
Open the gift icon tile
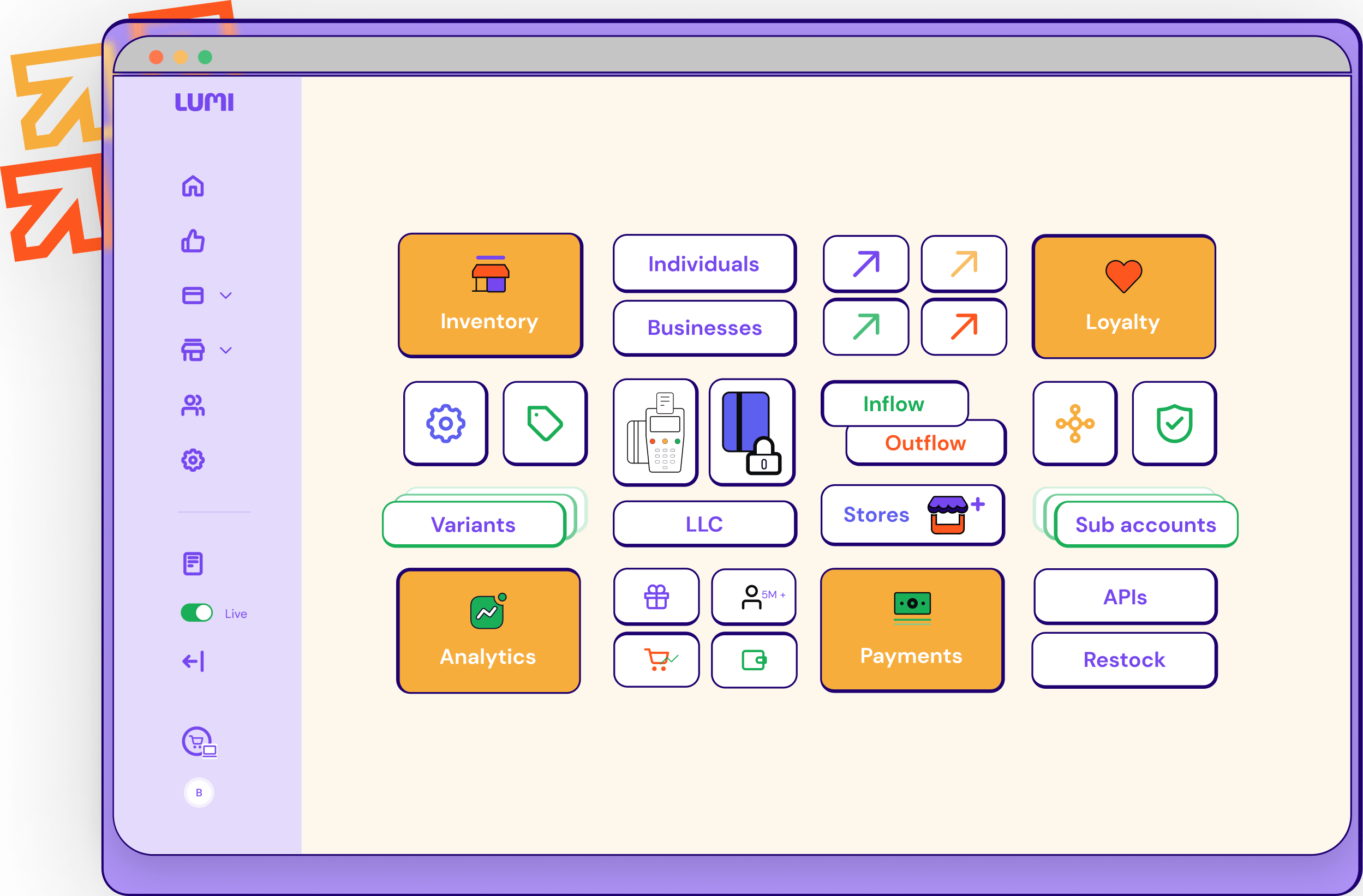click(656, 596)
